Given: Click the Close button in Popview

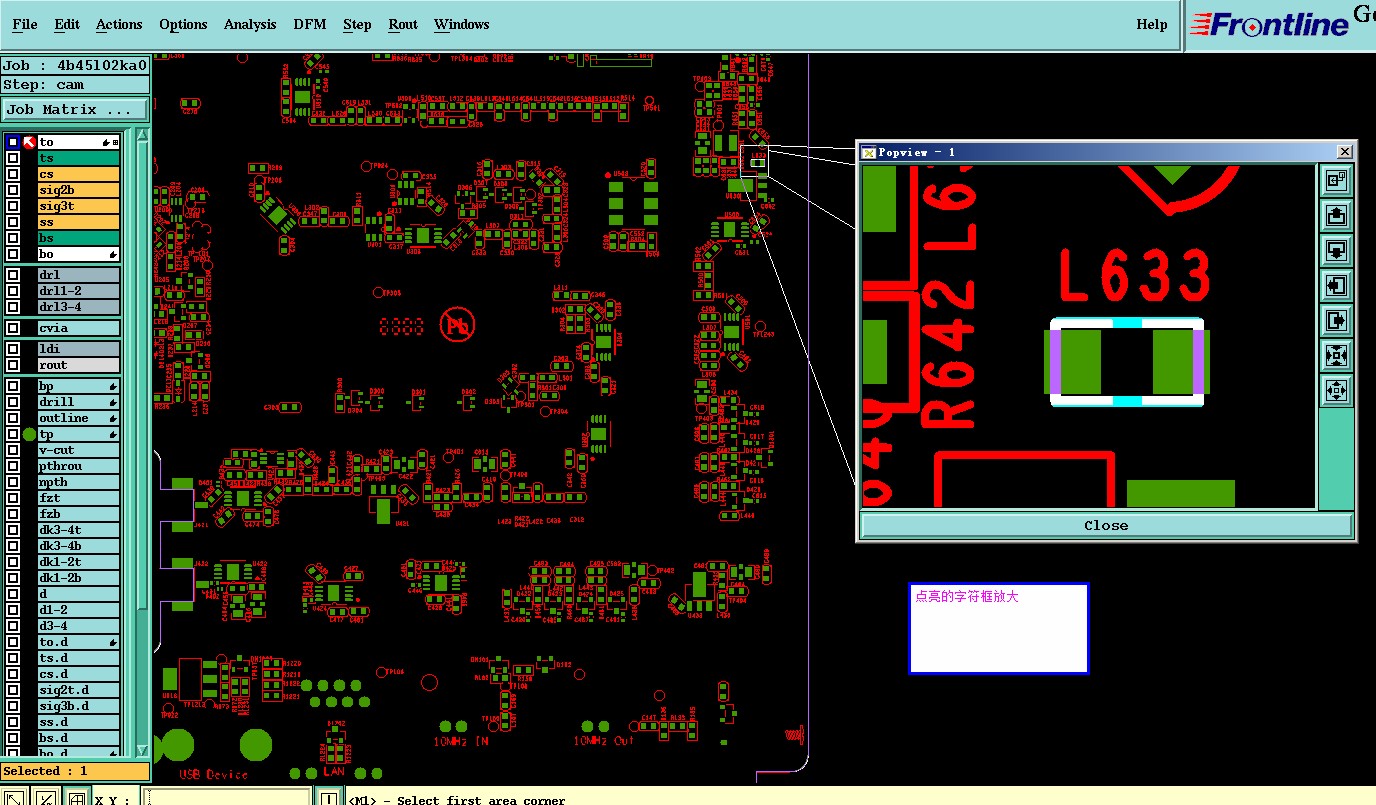Looking at the screenshot, I should [x=1106, y=525].
